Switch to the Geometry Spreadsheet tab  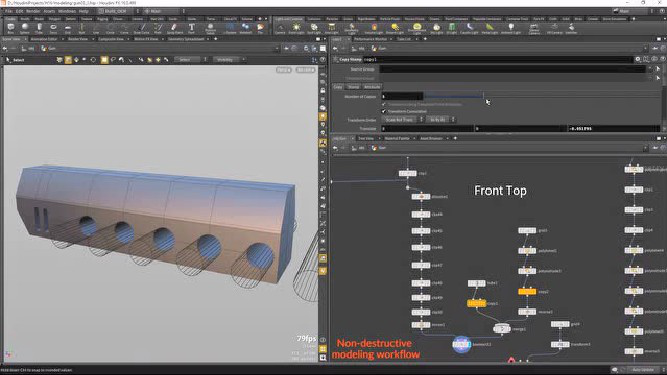pyautogui.click(x=186, y=39)
